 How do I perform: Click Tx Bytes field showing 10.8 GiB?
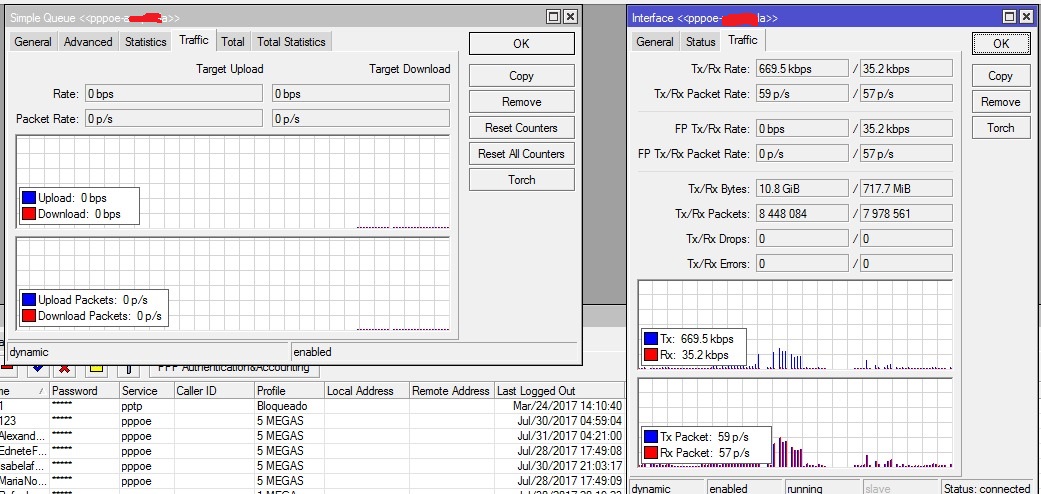tap(802, 189)
